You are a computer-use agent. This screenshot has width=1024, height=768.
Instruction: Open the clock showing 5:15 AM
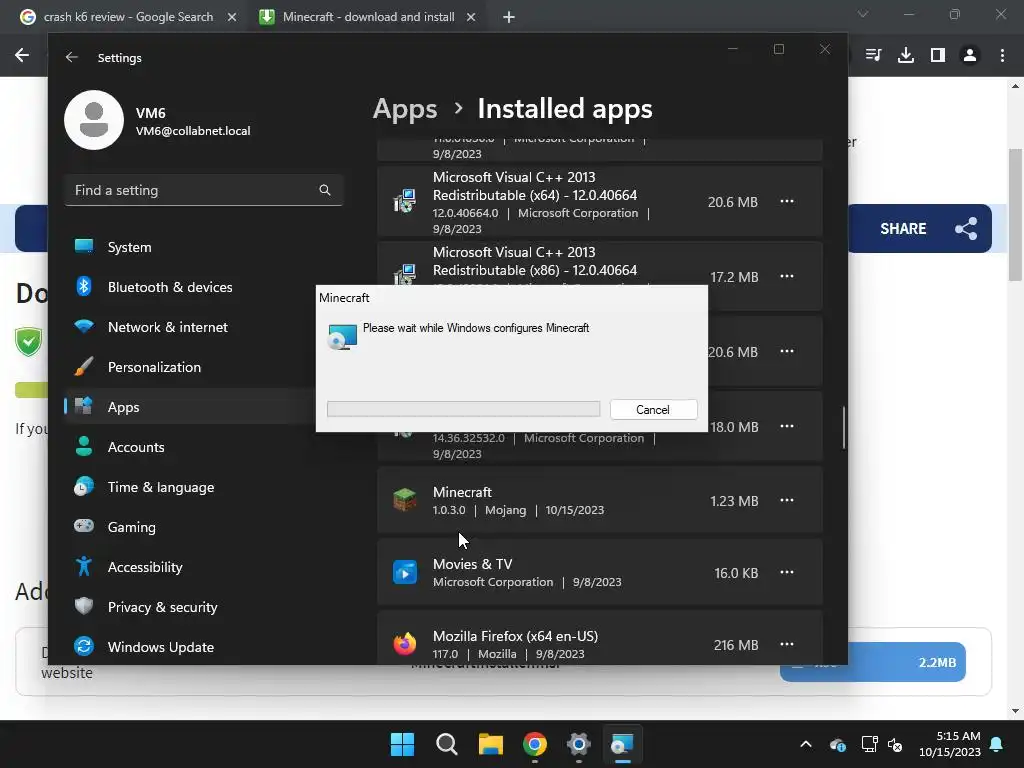tap(950, 744)
